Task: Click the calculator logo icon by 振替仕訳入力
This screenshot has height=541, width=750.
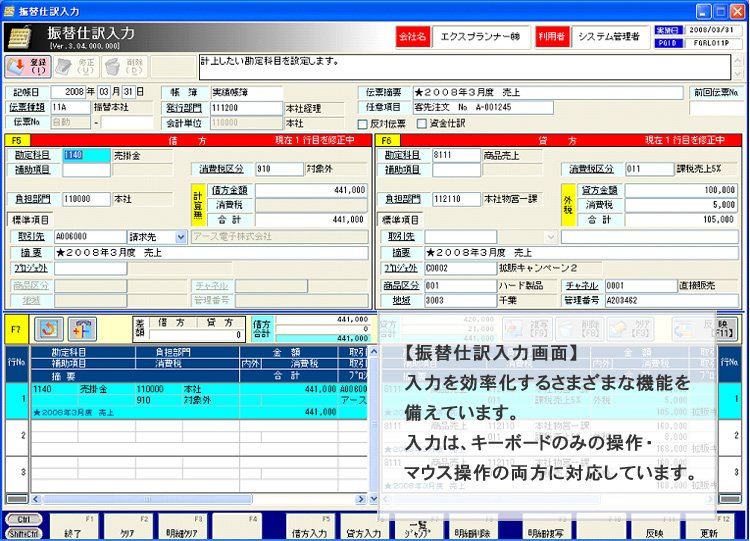Action: point(21,37)
